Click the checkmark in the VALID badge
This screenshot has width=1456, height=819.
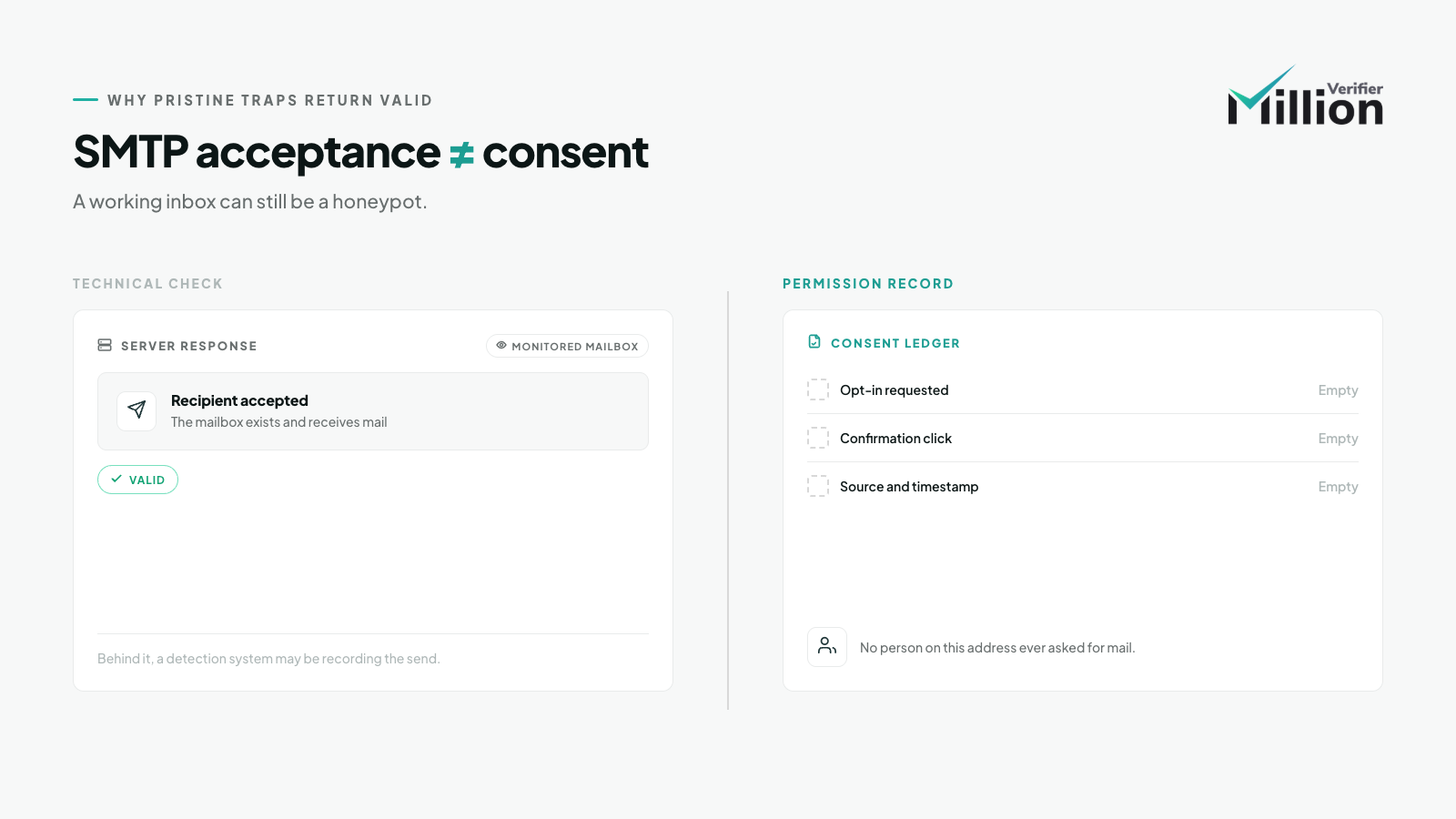tap(116, 479)
